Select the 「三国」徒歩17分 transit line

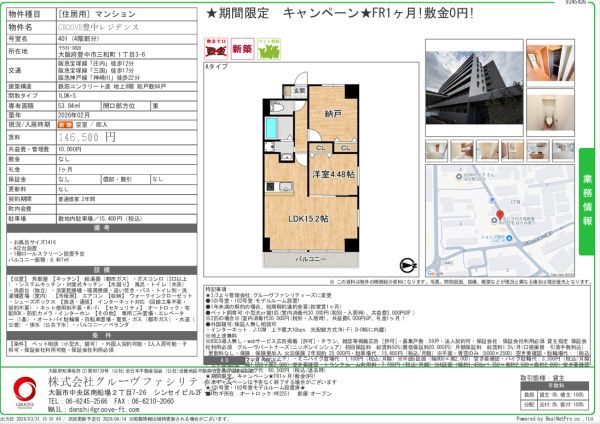click(x=96, y=70)
